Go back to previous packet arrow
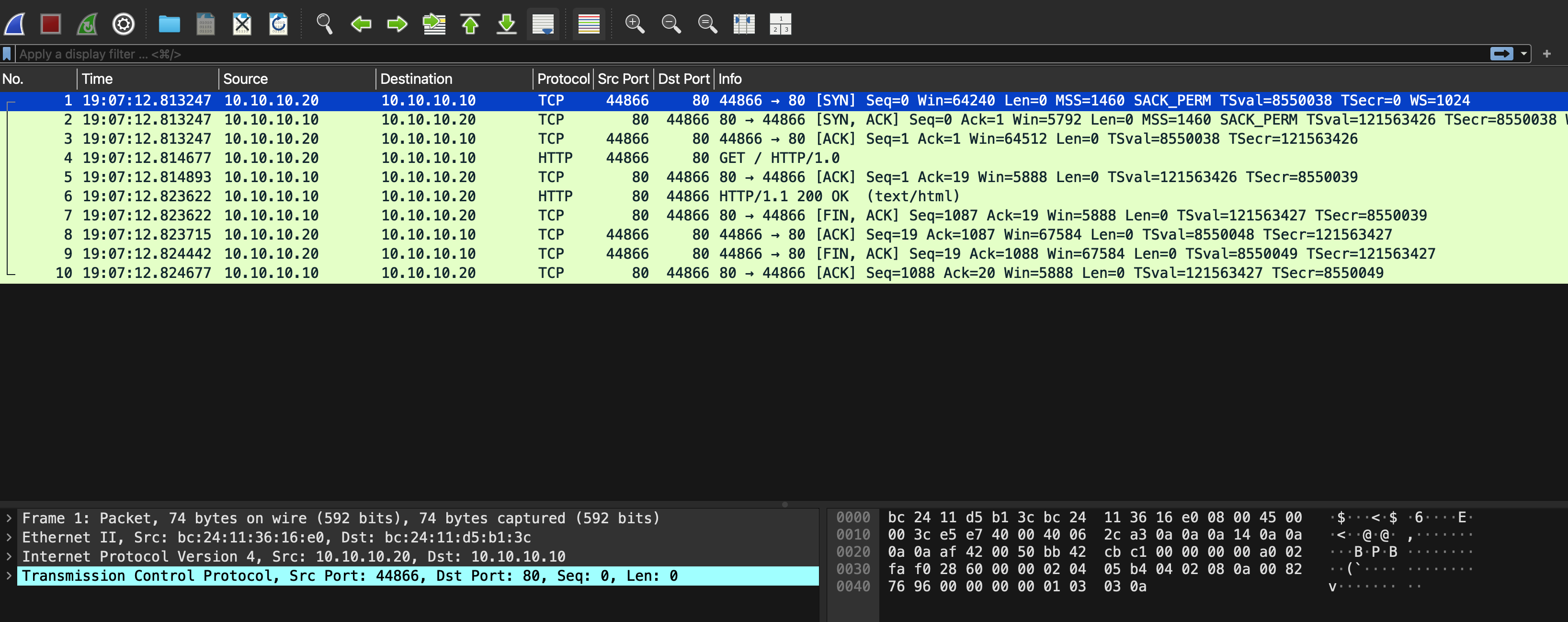This screenshot has height=622, width=1568. click(x=361, y=24)
